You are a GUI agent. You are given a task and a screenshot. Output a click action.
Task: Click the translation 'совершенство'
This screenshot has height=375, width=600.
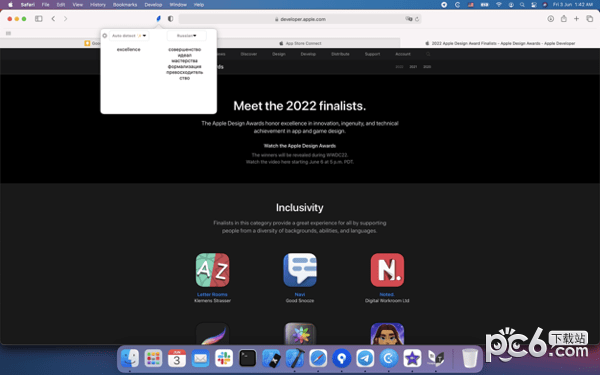[184, 49]
